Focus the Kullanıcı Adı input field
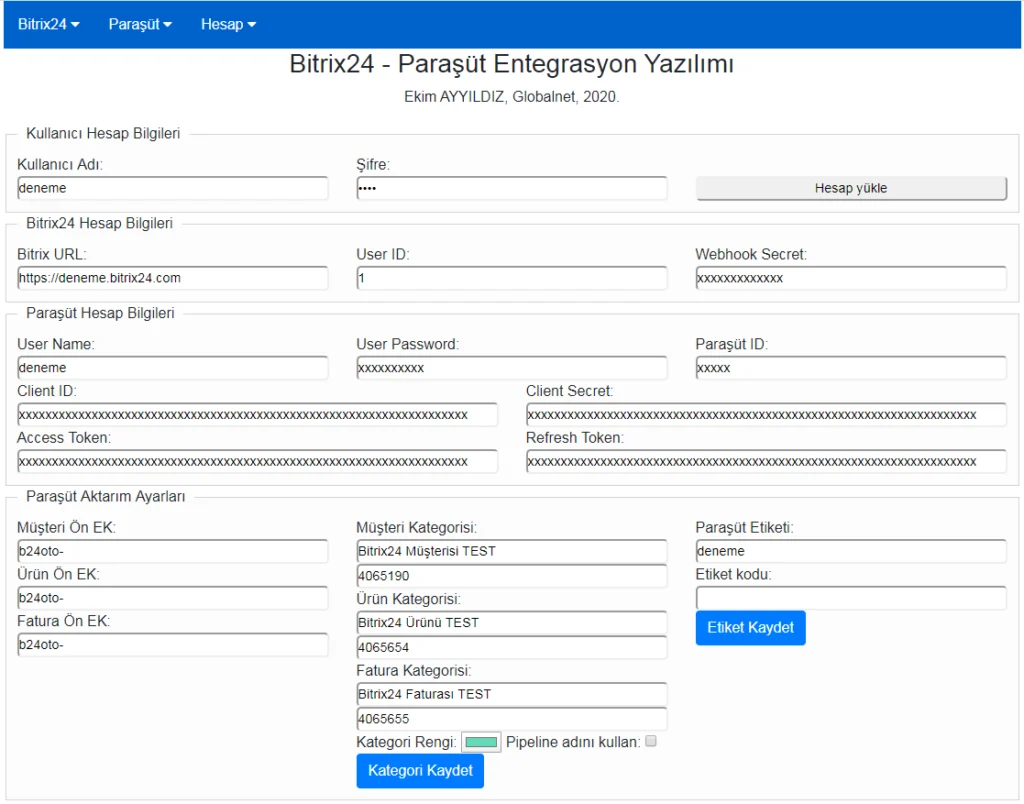 click(x=173, y=188)
